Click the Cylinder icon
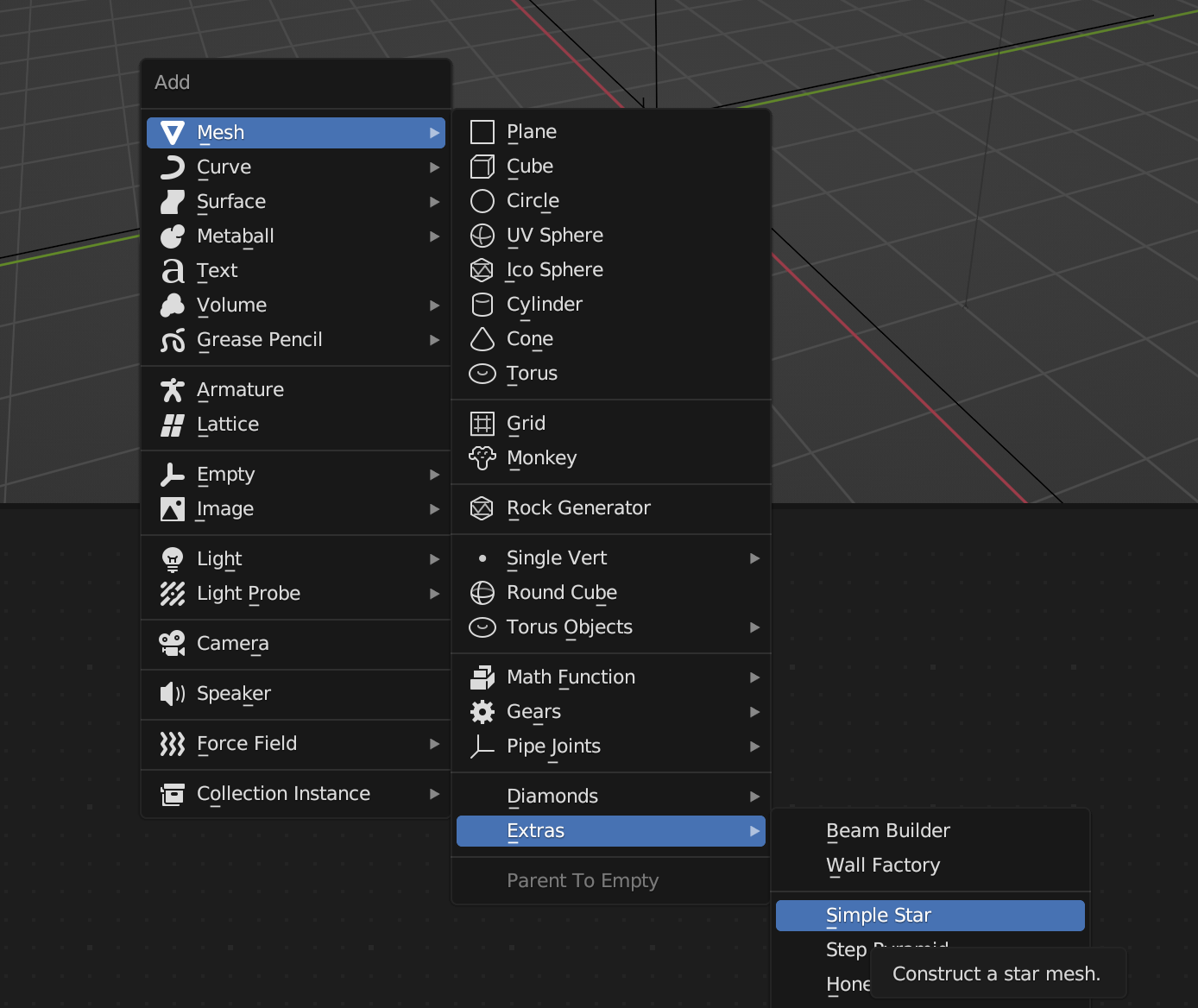Screen dimensions: 1198x1008 click(482, 305)
